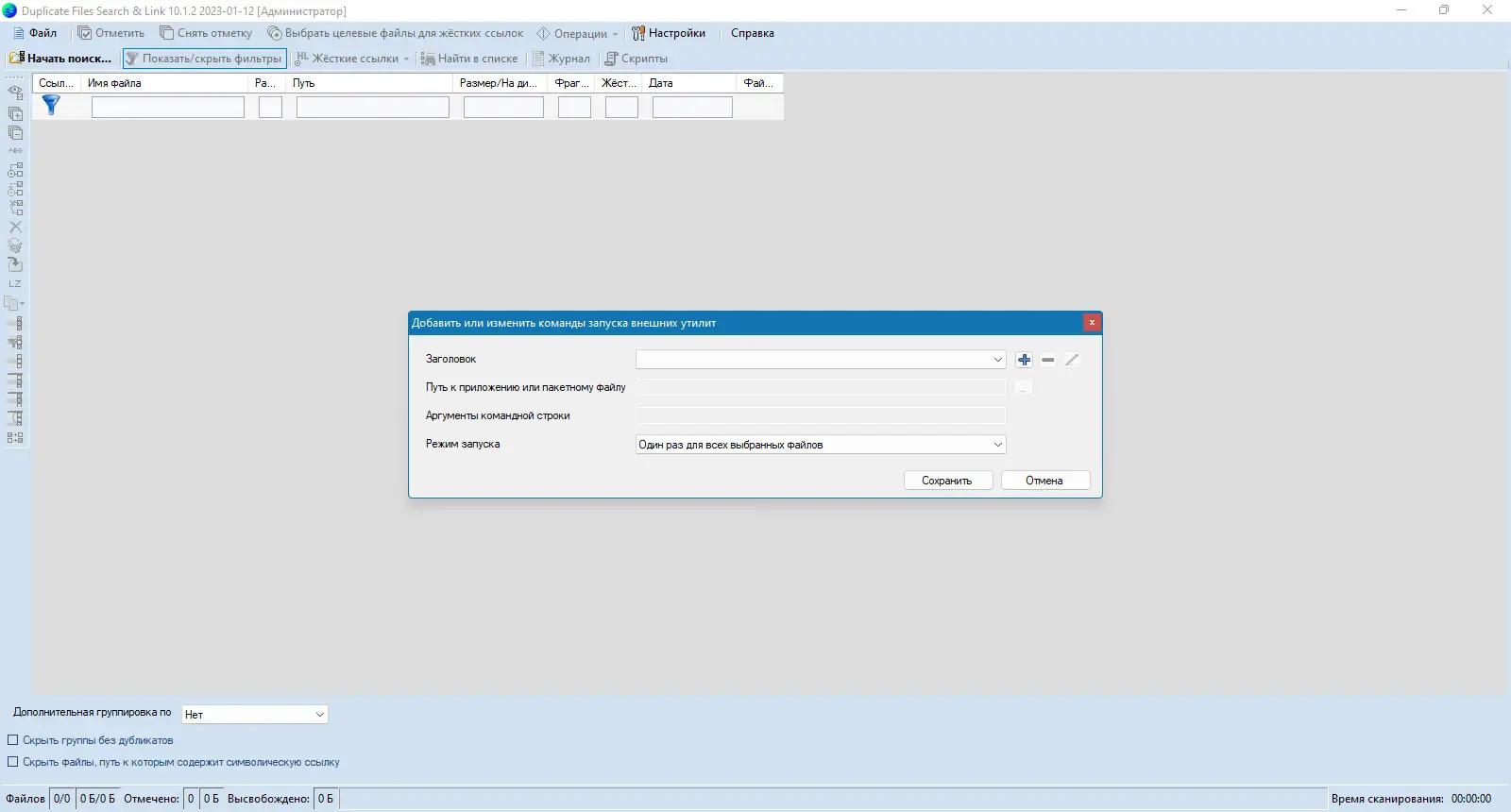1511x812 pixels.
Task: Open the Скрипты toolbar item
Action: coord(637,59)
